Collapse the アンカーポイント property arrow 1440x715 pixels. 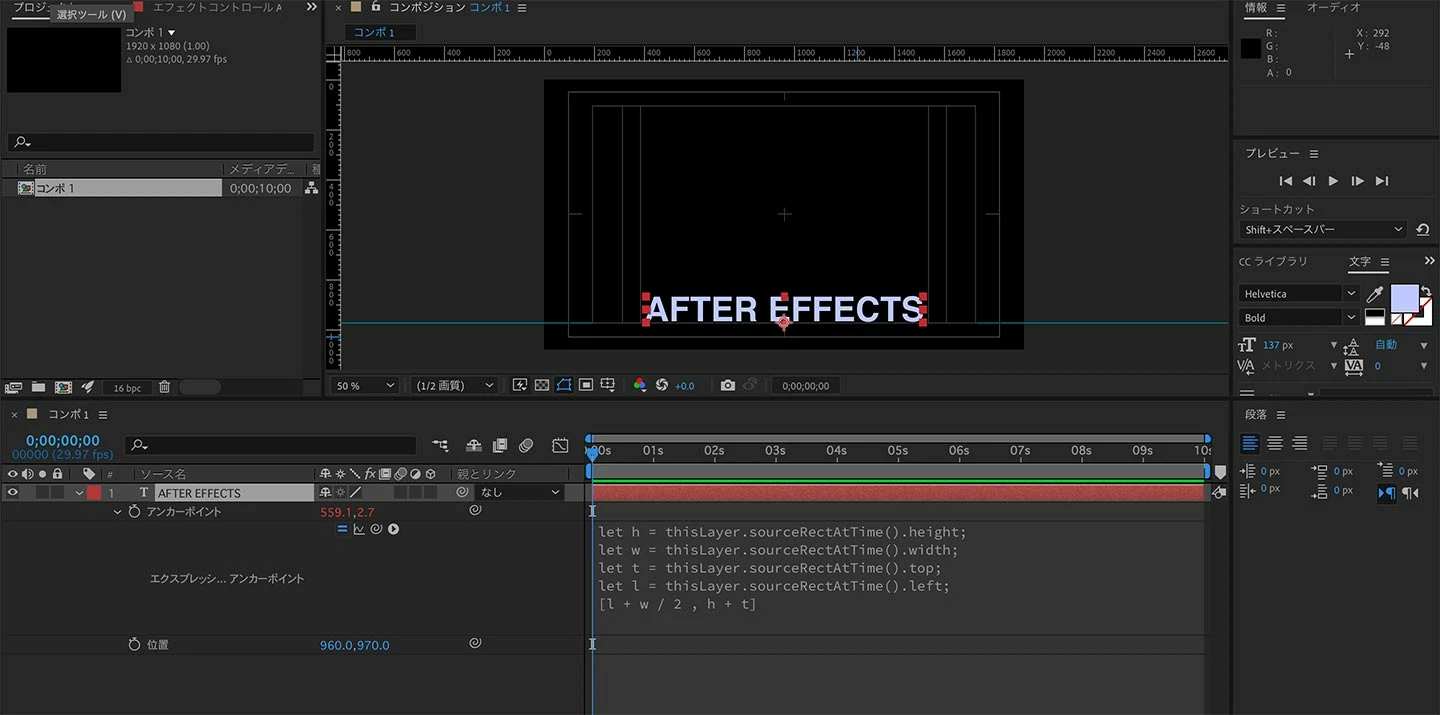[117, 512]
